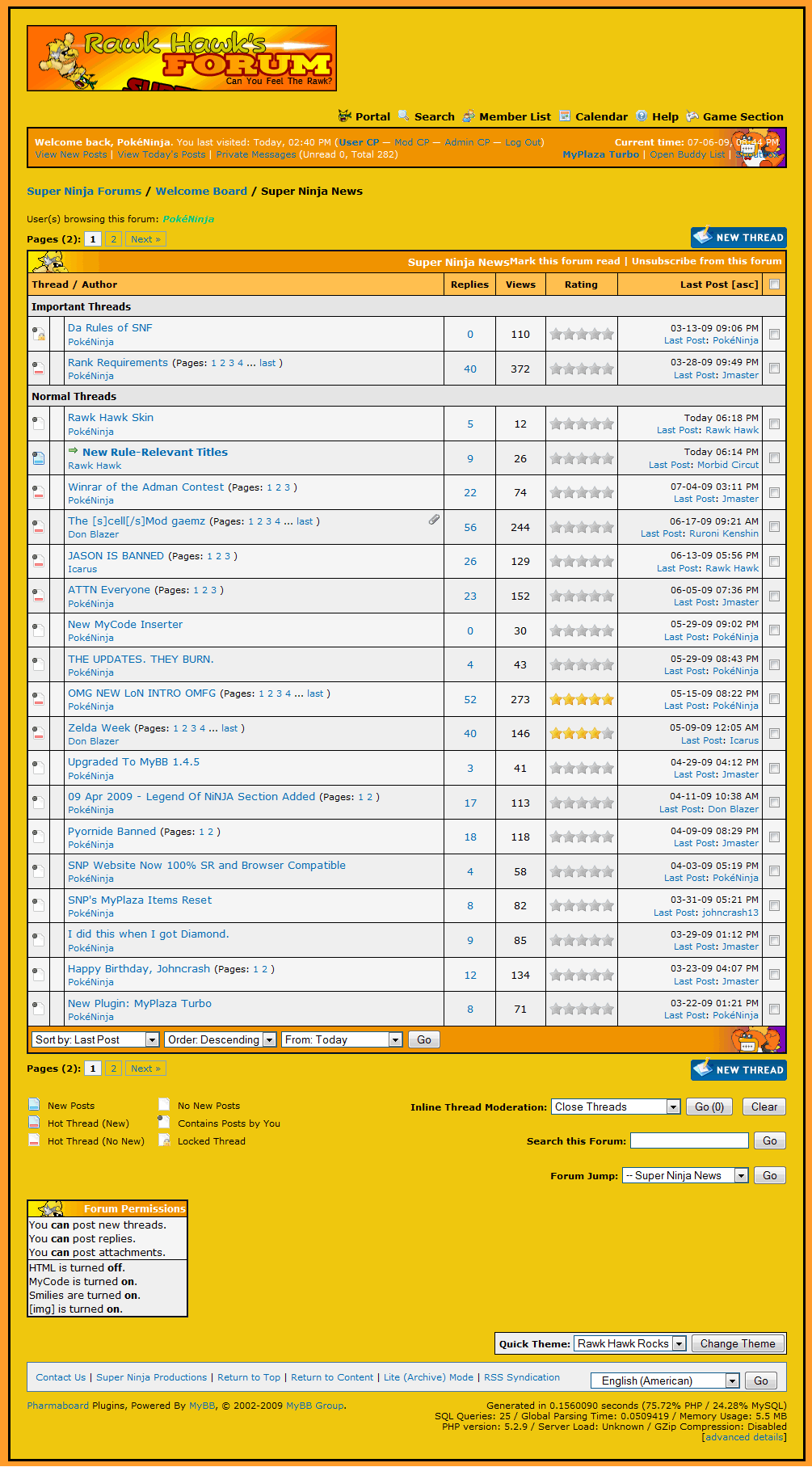Viewport: 812px width, 1467px height.
Task: Click the new posts icon for New Rule-Relevant Titles
Action: point(38,458)
